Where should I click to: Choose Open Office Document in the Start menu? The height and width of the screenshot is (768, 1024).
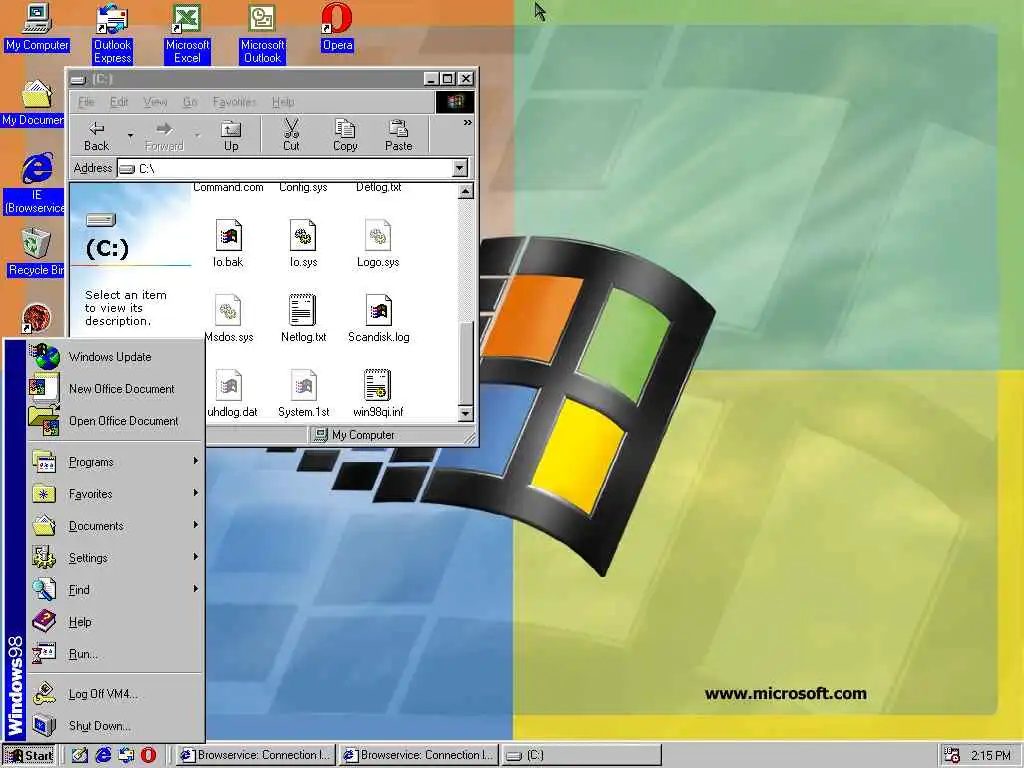[x=115, y=421]
